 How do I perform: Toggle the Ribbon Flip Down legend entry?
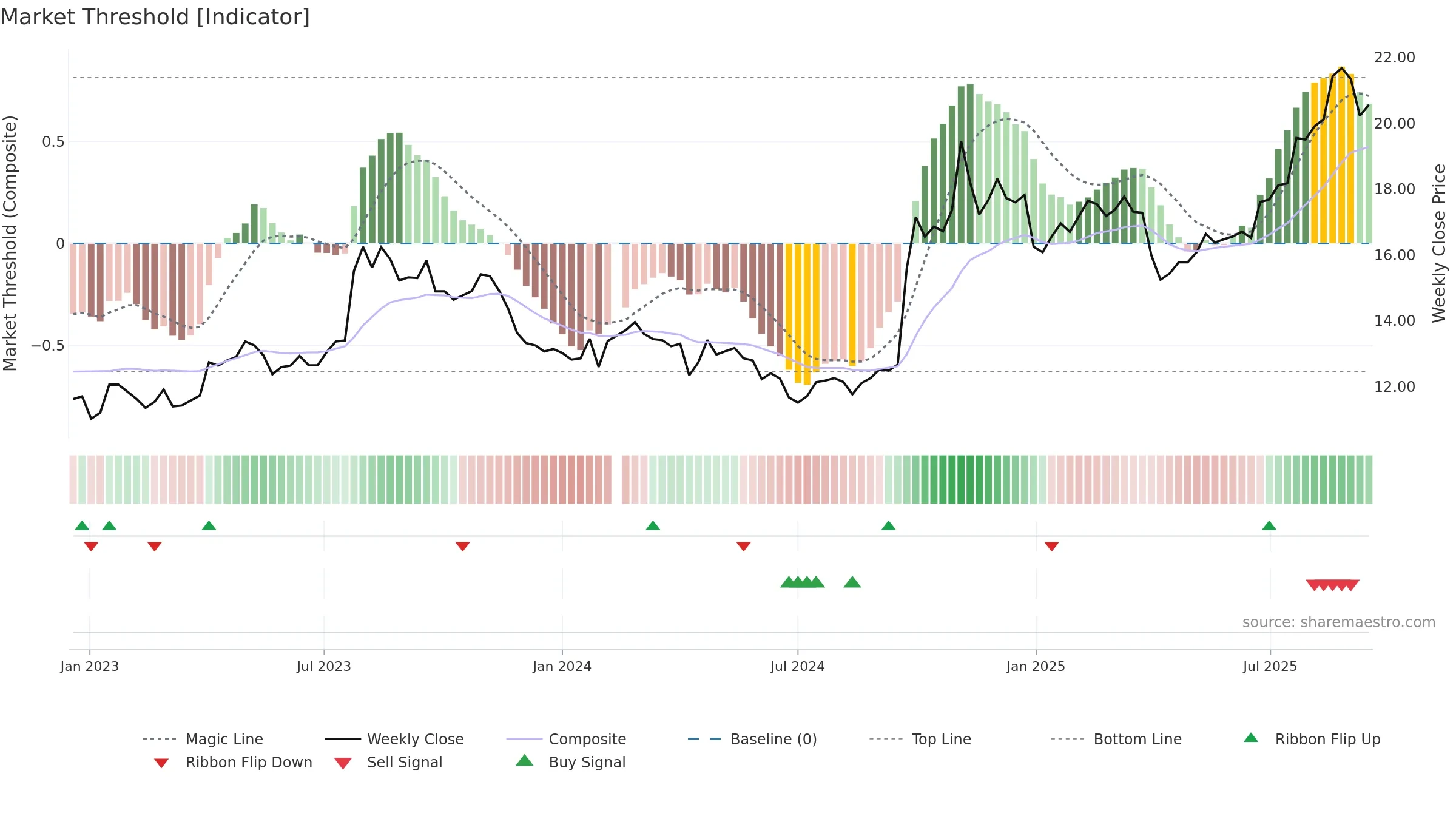[x=233, y=763]
